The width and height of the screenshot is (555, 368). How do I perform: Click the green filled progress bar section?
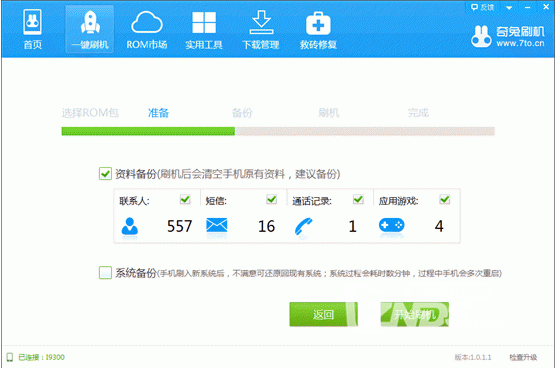pos(148,131)
